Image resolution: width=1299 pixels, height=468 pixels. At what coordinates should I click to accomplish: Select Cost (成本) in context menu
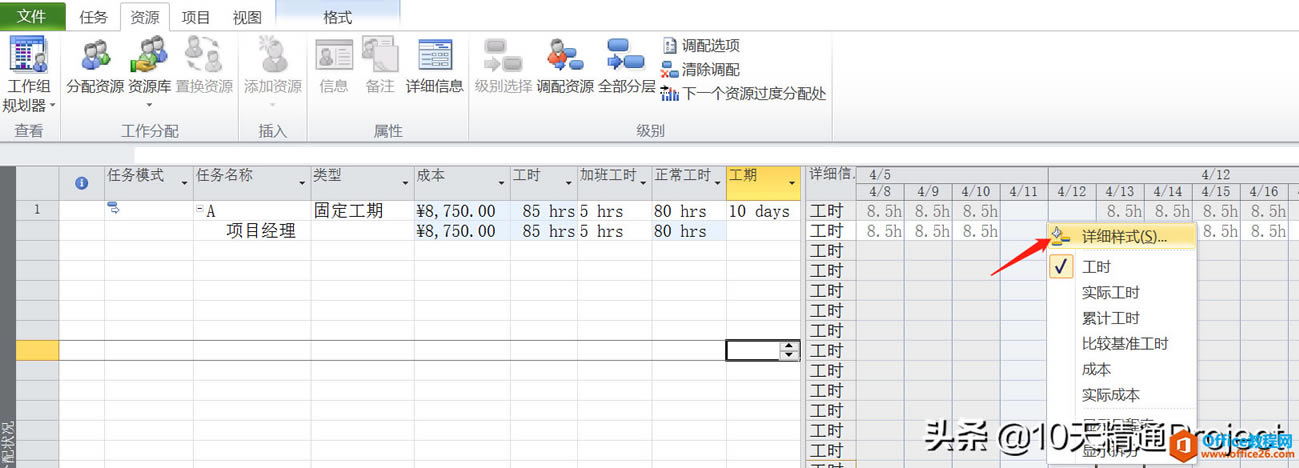(1120, 369)
